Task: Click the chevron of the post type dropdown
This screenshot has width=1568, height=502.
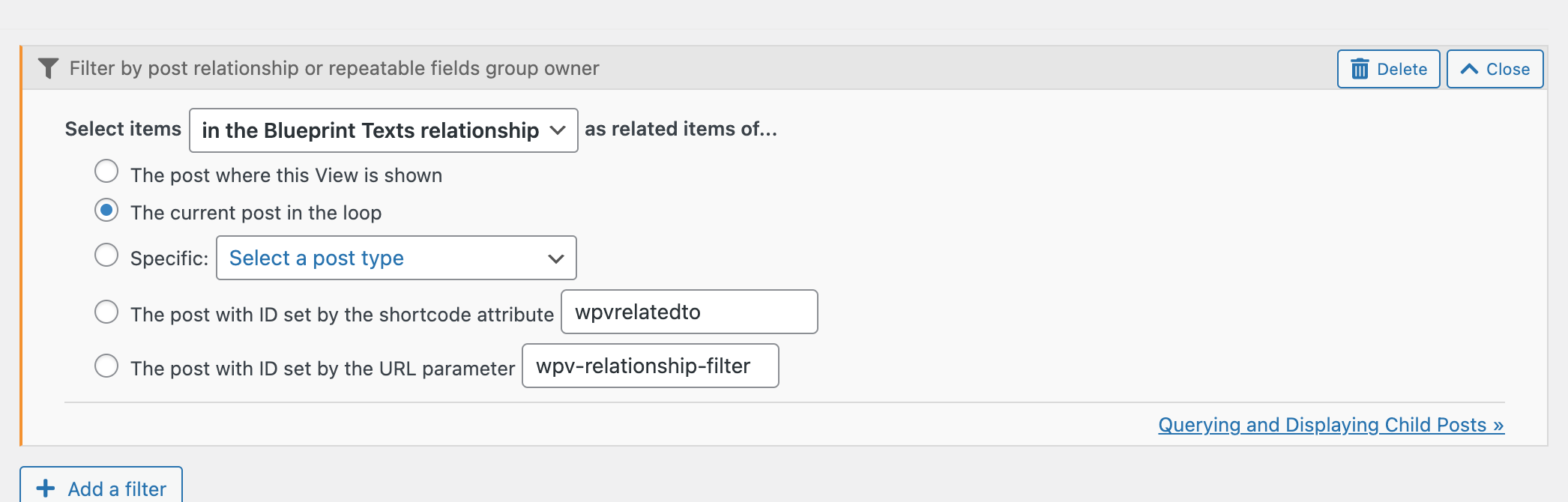Action: pyautogui.click(x=556, y=258)
